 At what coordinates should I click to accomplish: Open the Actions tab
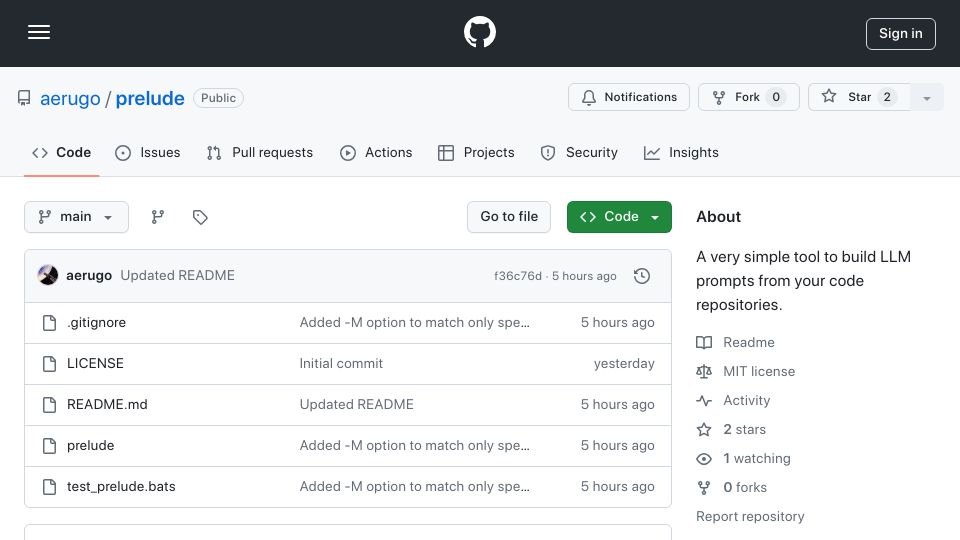click(376, 152)
